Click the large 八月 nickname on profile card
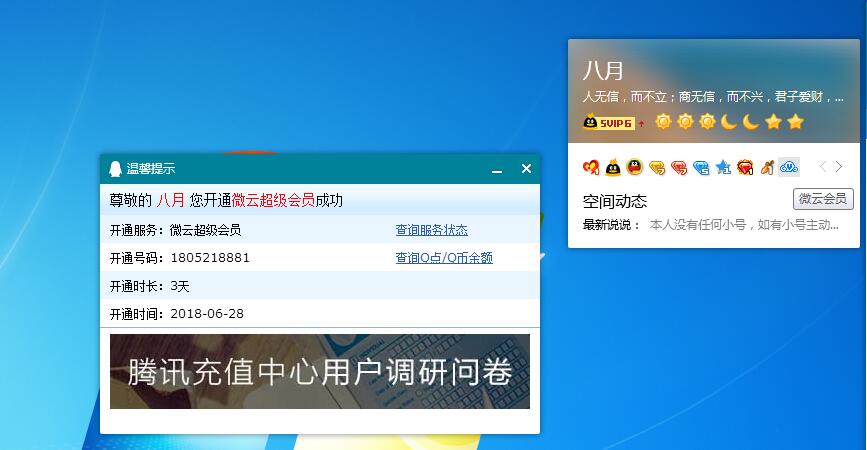The height and width of the screenshot is (450, 867). (x=603, y=71)
